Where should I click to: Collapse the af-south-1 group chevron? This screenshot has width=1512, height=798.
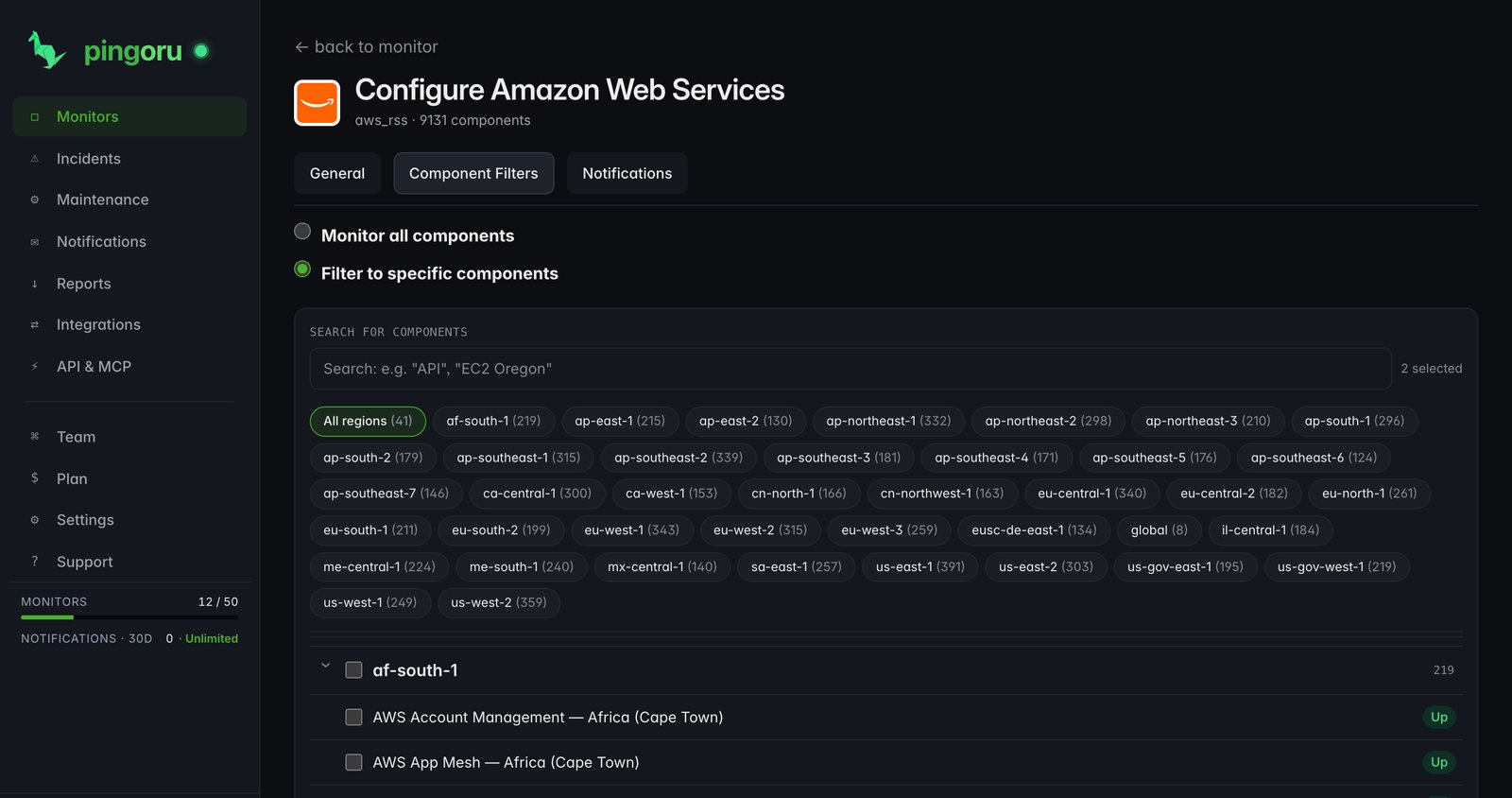[x=326, y=666]
